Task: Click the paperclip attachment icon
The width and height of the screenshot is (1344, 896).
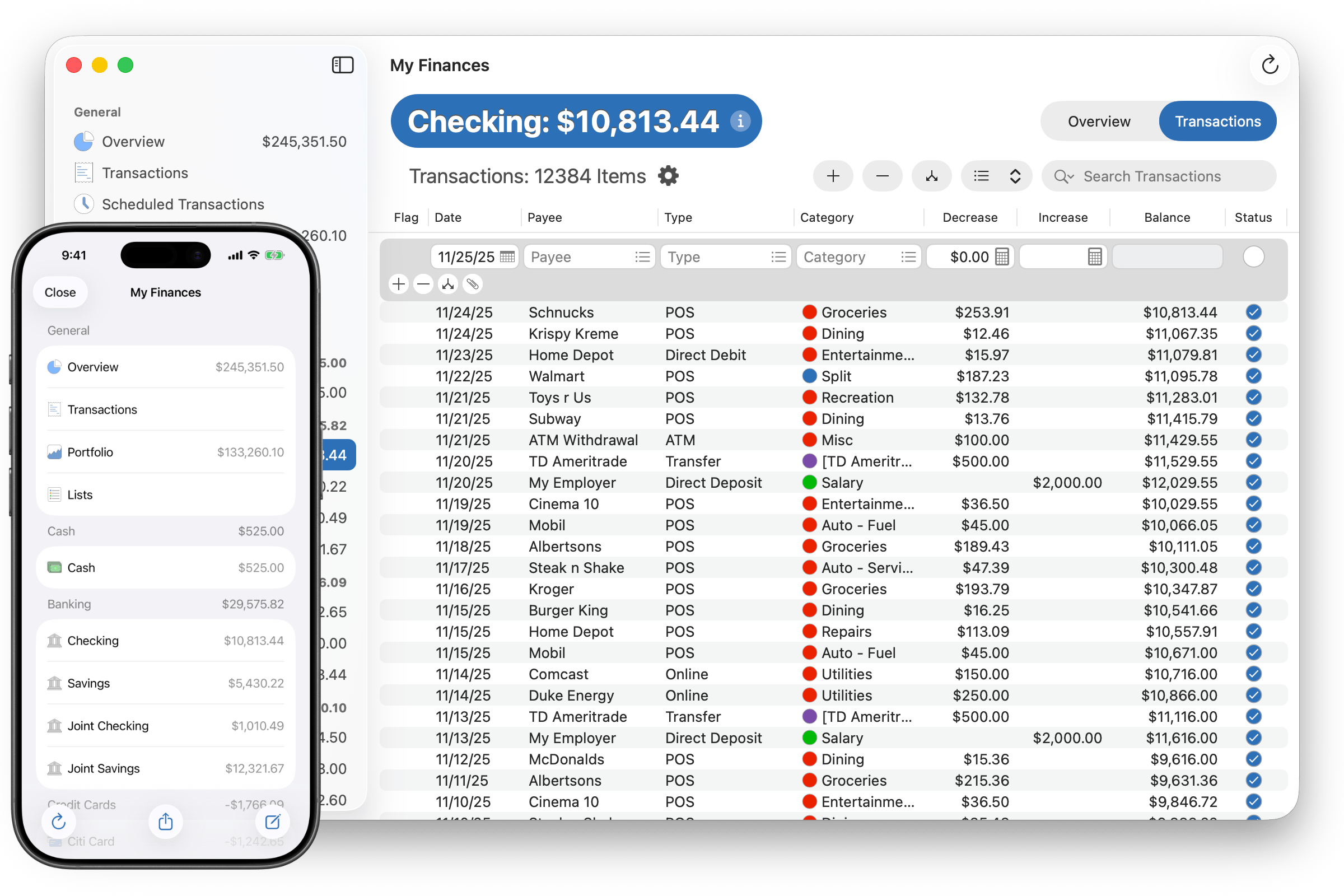Action: pyautogui.click(x=472, y=284)
